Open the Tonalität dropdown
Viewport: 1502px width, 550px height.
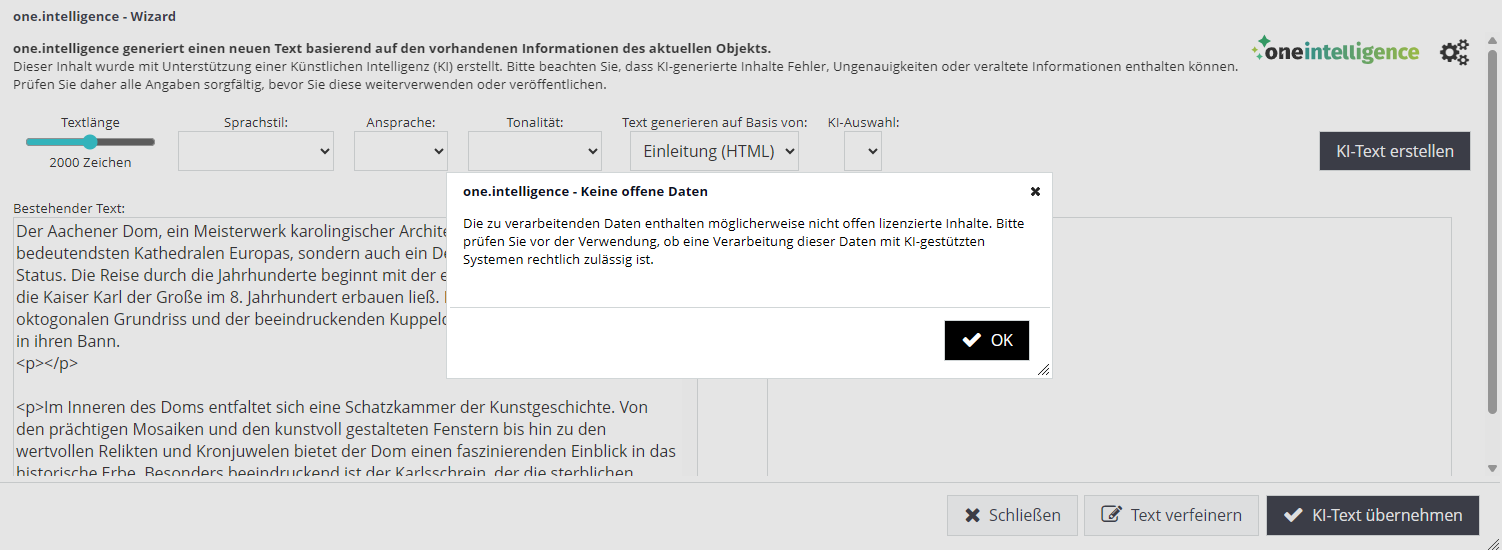coord(534,151)
